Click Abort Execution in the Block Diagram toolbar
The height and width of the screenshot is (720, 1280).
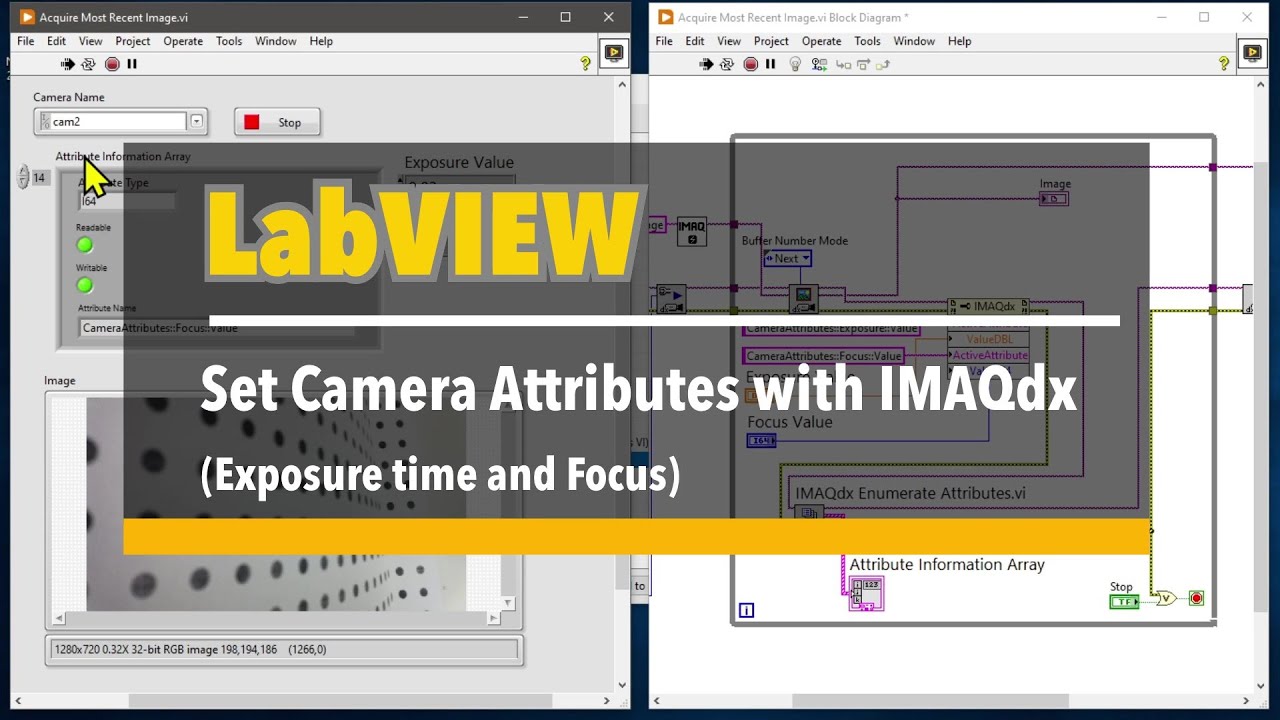coord(751,64)
